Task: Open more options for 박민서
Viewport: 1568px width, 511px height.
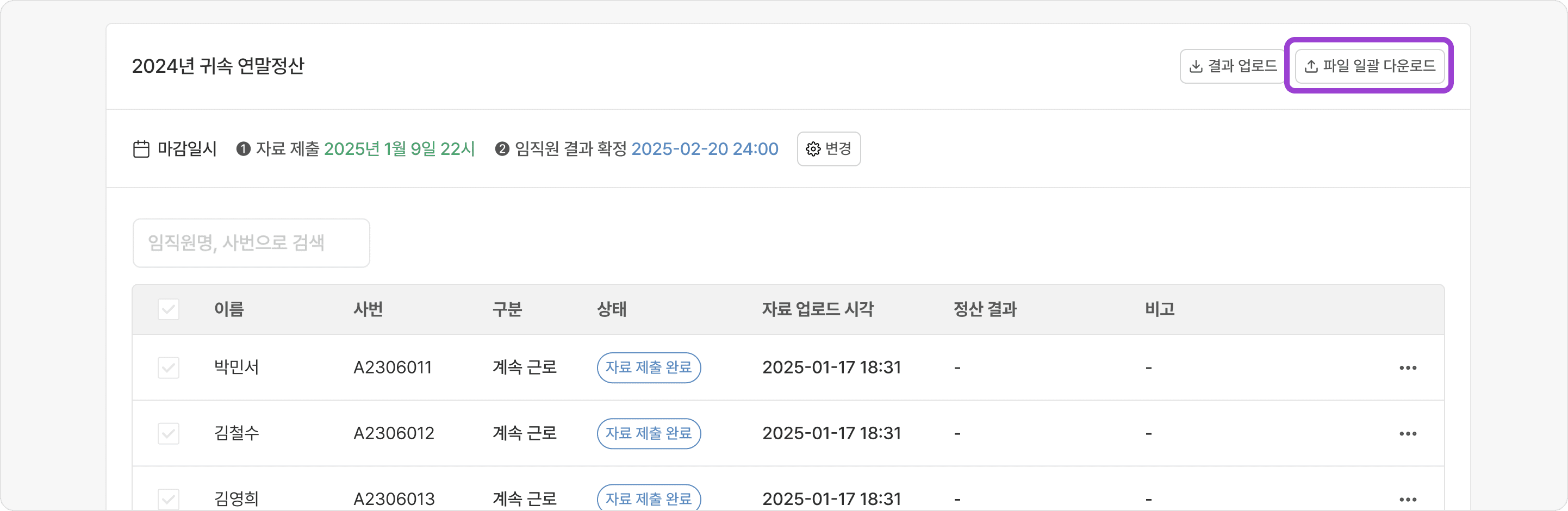Action: point(1407,368)
